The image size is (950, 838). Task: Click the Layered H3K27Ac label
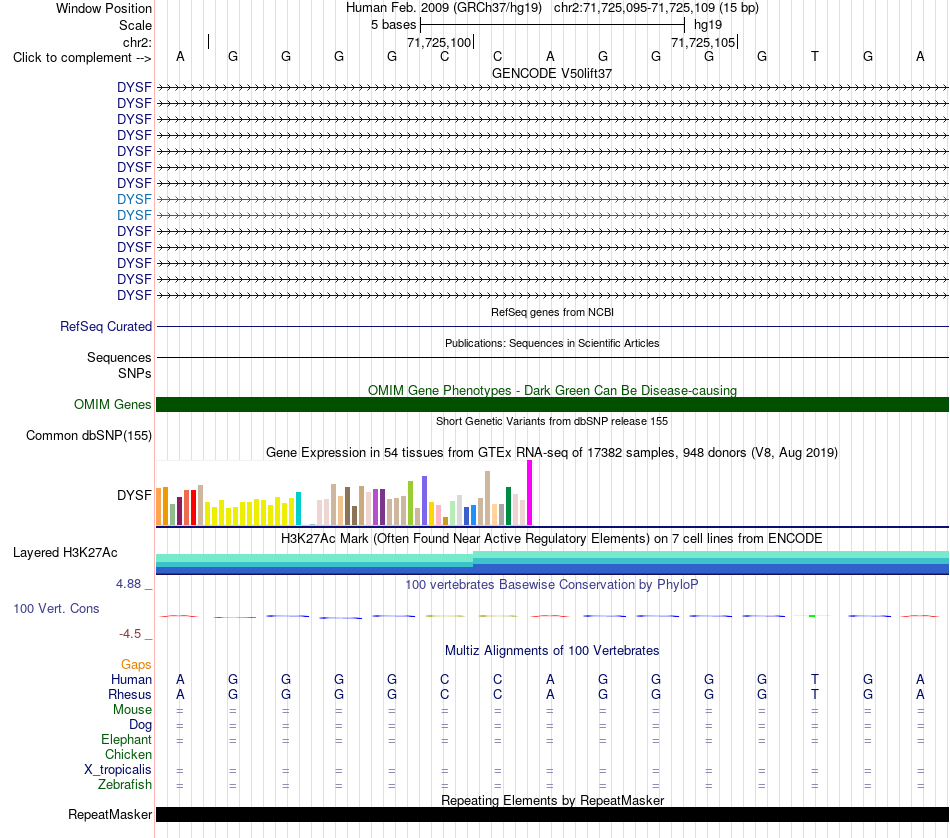65,553
